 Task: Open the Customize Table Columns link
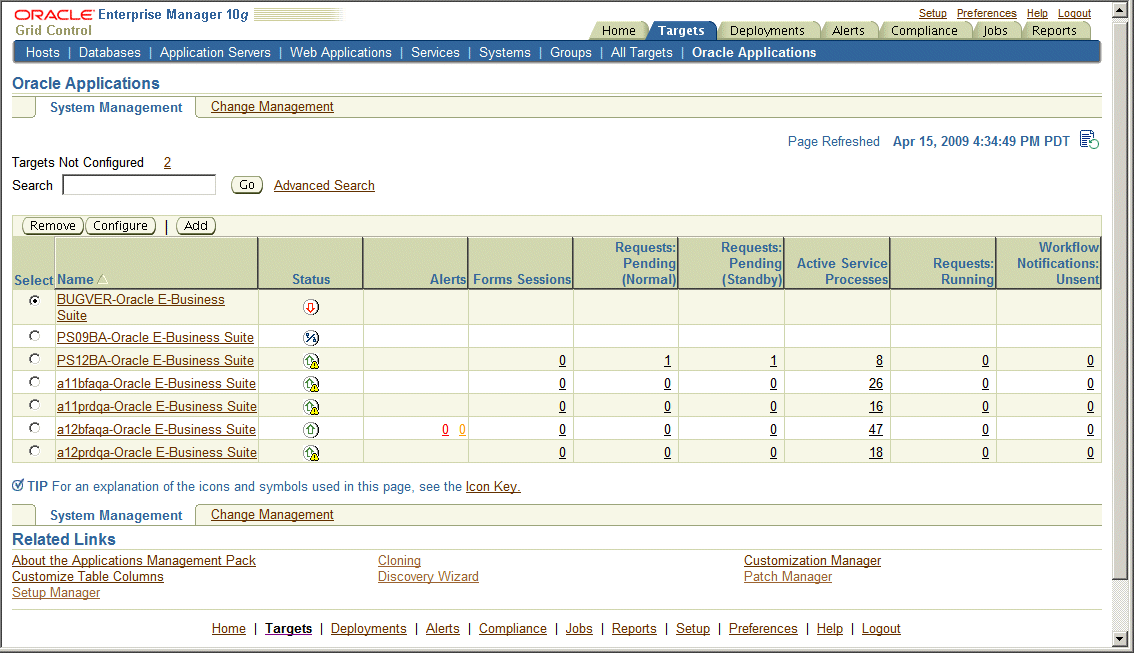click(88, 576)
